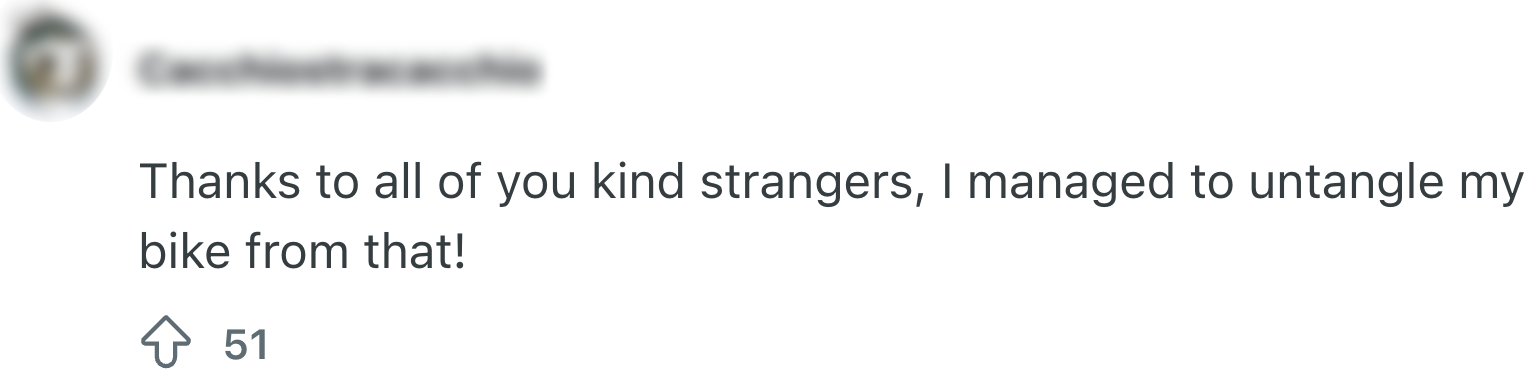The height and width of the screenshot is (386, 1531).
Task: Select the vote count number 51
Action: [246, 345]
